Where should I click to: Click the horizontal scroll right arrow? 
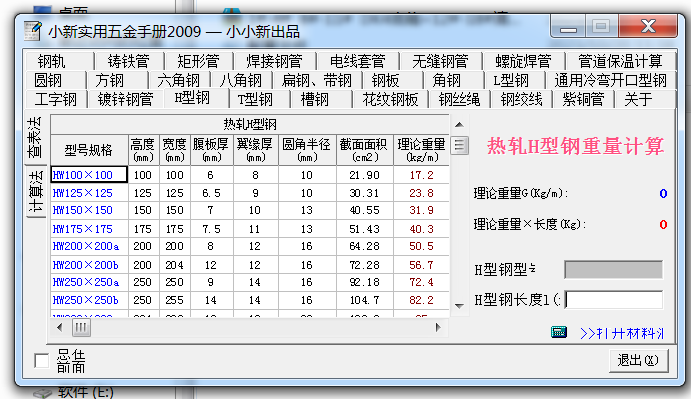pos(438,328)
